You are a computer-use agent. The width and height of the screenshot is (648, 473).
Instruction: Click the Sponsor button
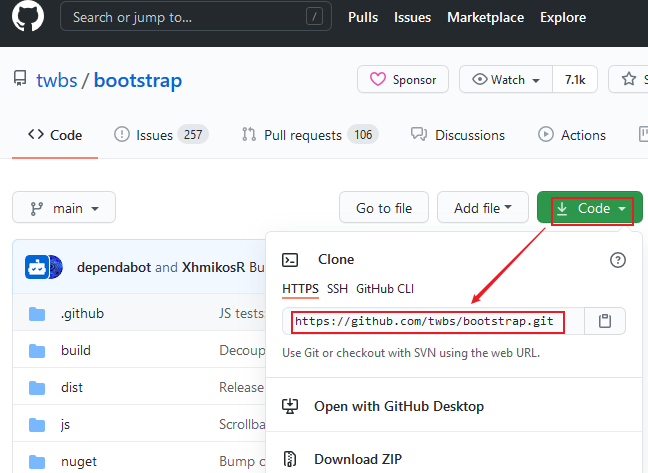tap(403, 79)
